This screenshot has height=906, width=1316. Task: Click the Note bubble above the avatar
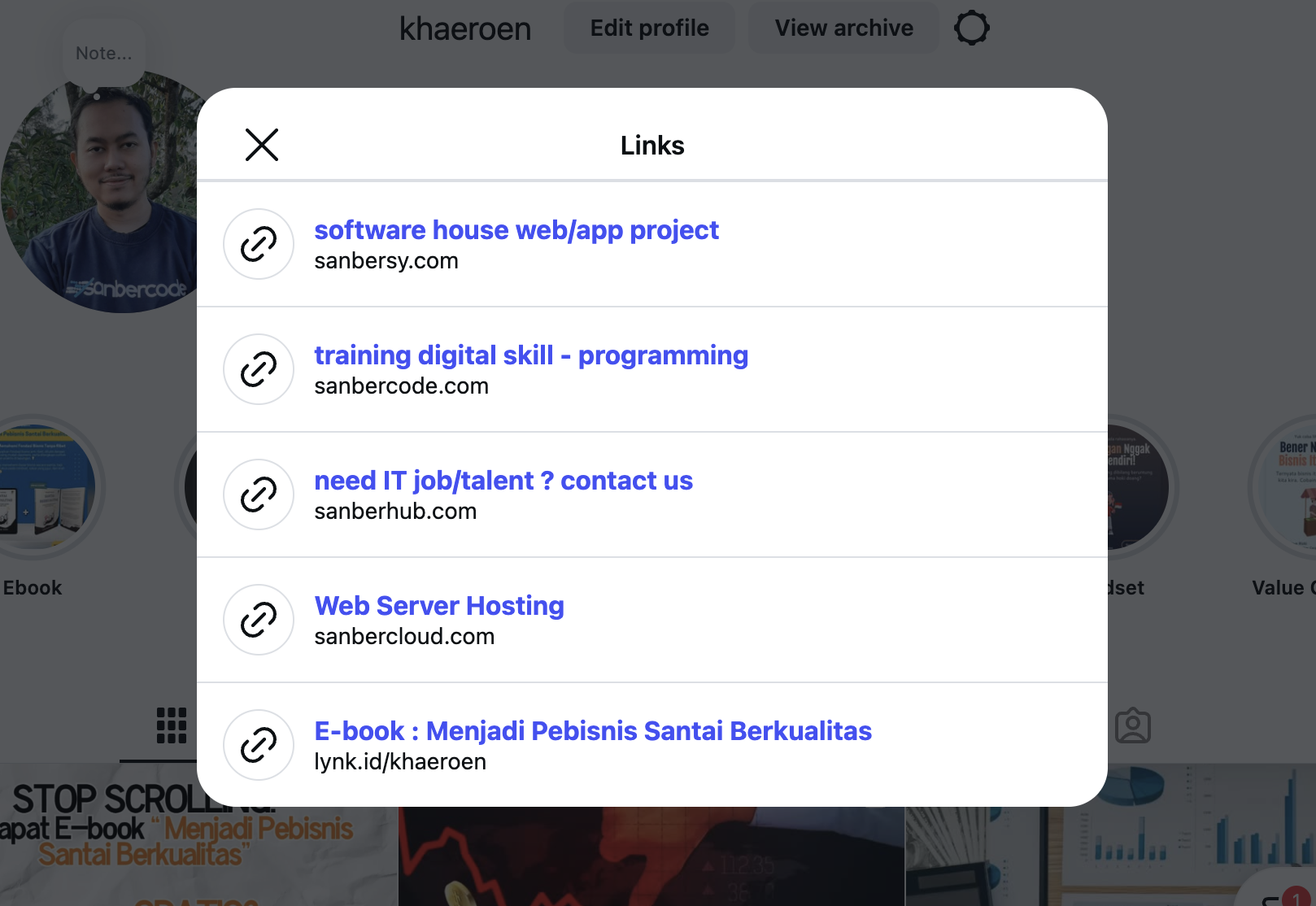tap(103, 54)
